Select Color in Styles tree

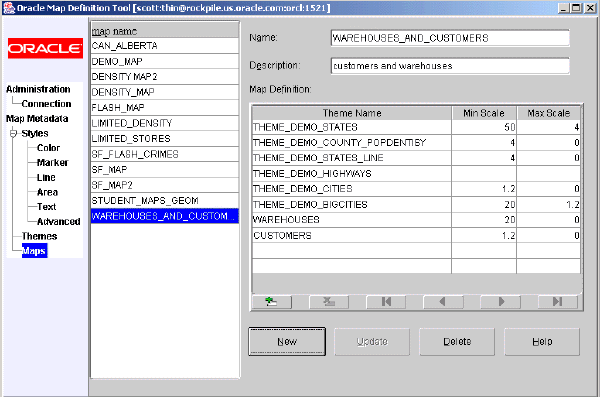pos(48,148)
